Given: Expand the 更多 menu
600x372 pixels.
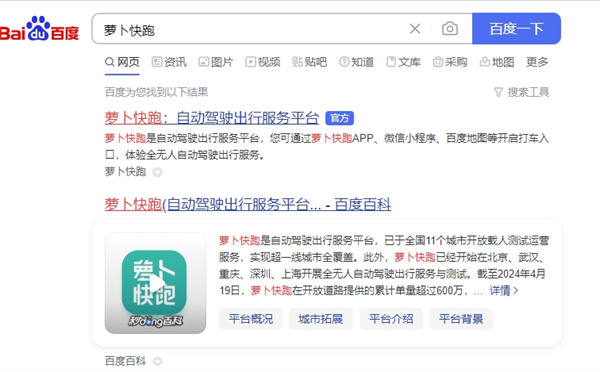Looking at the screenshot, I should 537,62.
